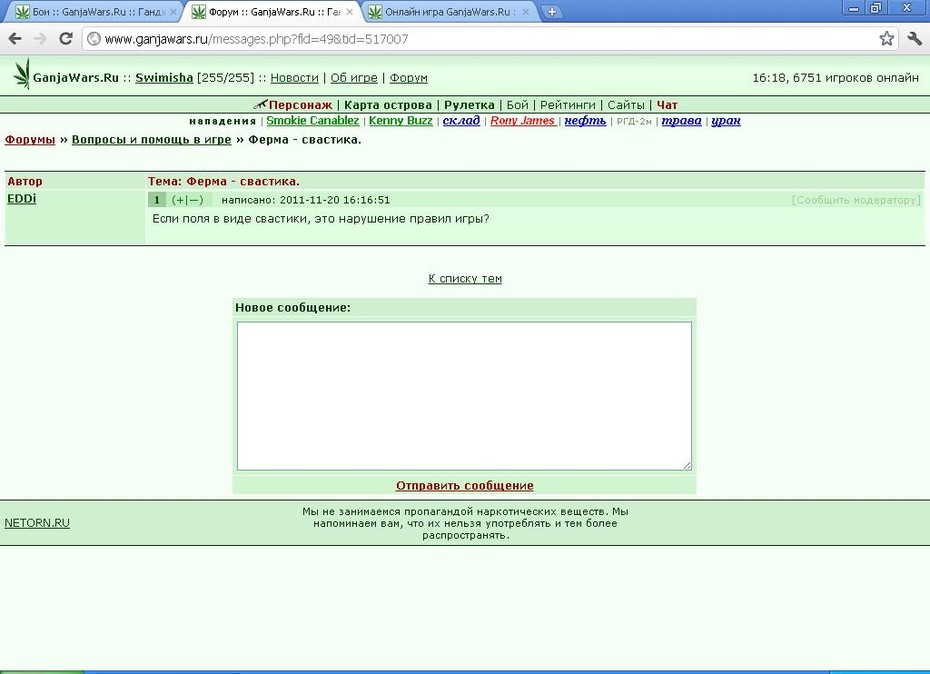Close the Бои :: GanjaWars.Ru tab
This screenshot has width=930, height=674.
point(173,12)
